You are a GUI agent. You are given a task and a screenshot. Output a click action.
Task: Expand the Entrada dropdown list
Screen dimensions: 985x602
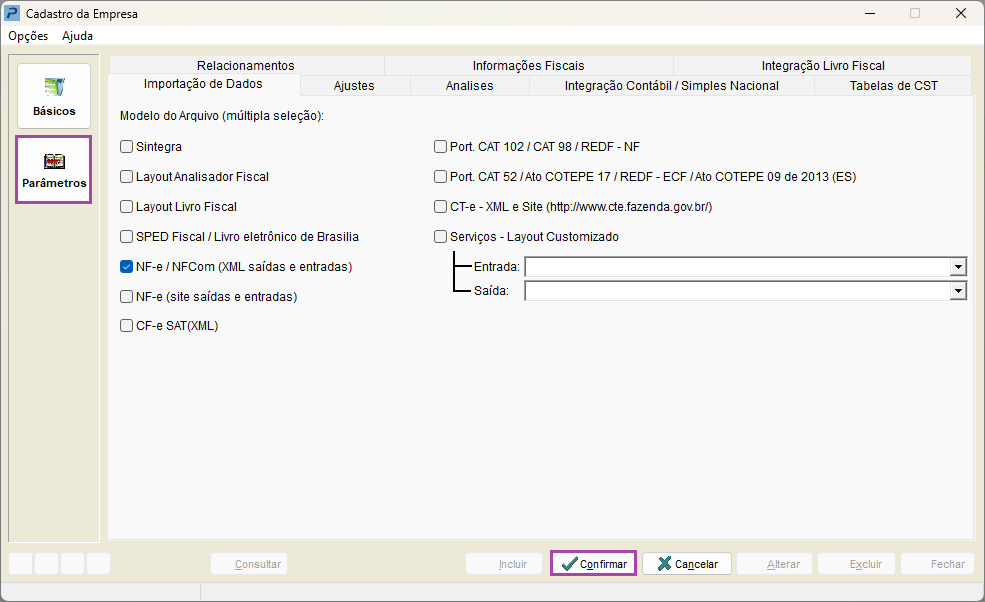[958, 267]
